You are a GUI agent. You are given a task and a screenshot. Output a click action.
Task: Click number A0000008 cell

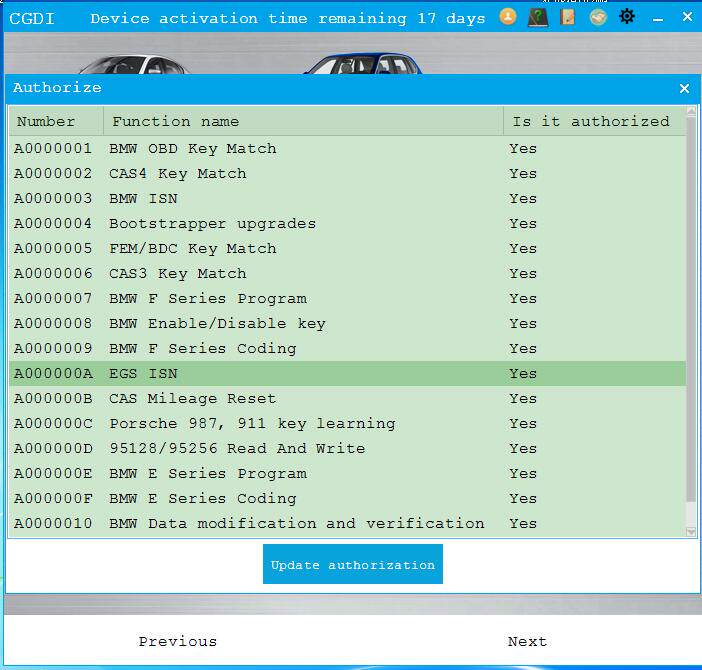(53, 324)
